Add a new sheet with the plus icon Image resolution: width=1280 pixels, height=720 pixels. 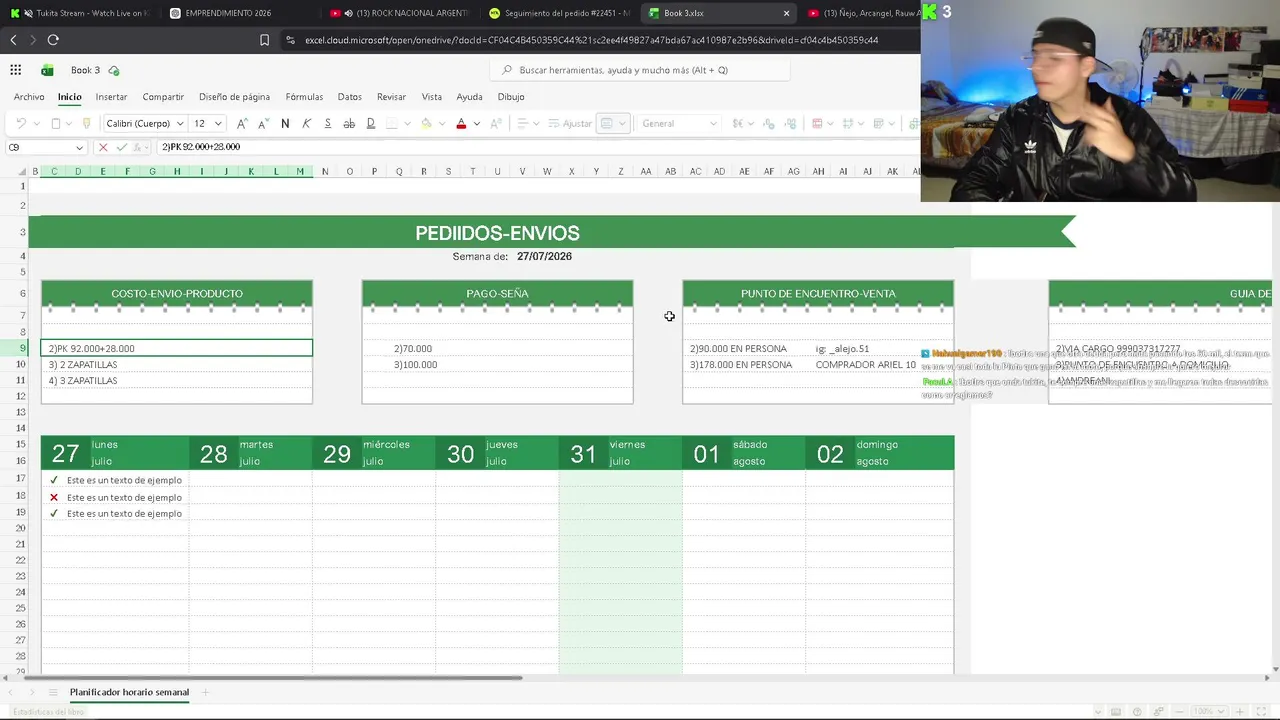205,692
